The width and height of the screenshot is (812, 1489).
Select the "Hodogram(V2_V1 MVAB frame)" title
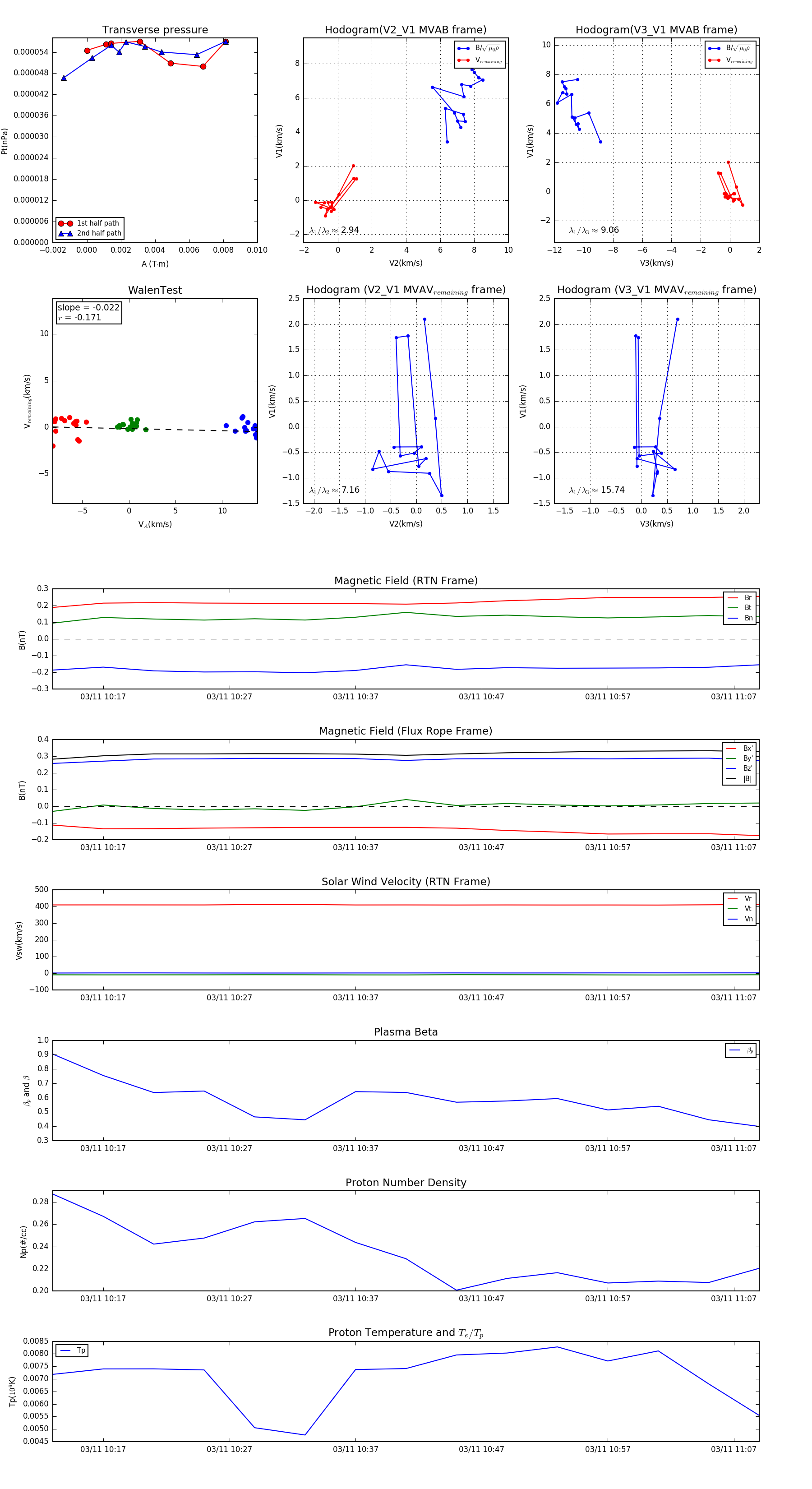click(x=406, y=30)
